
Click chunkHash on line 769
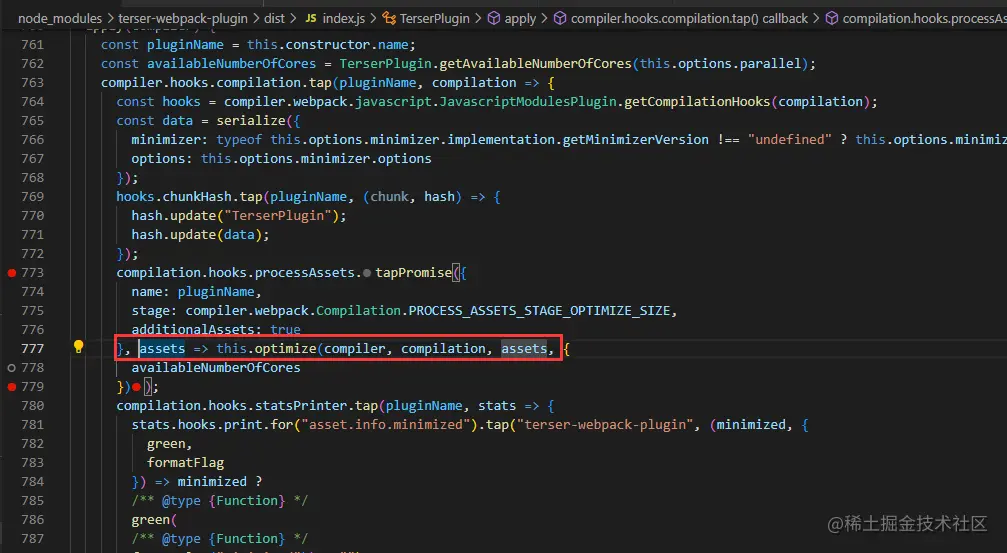coord(197,197)
